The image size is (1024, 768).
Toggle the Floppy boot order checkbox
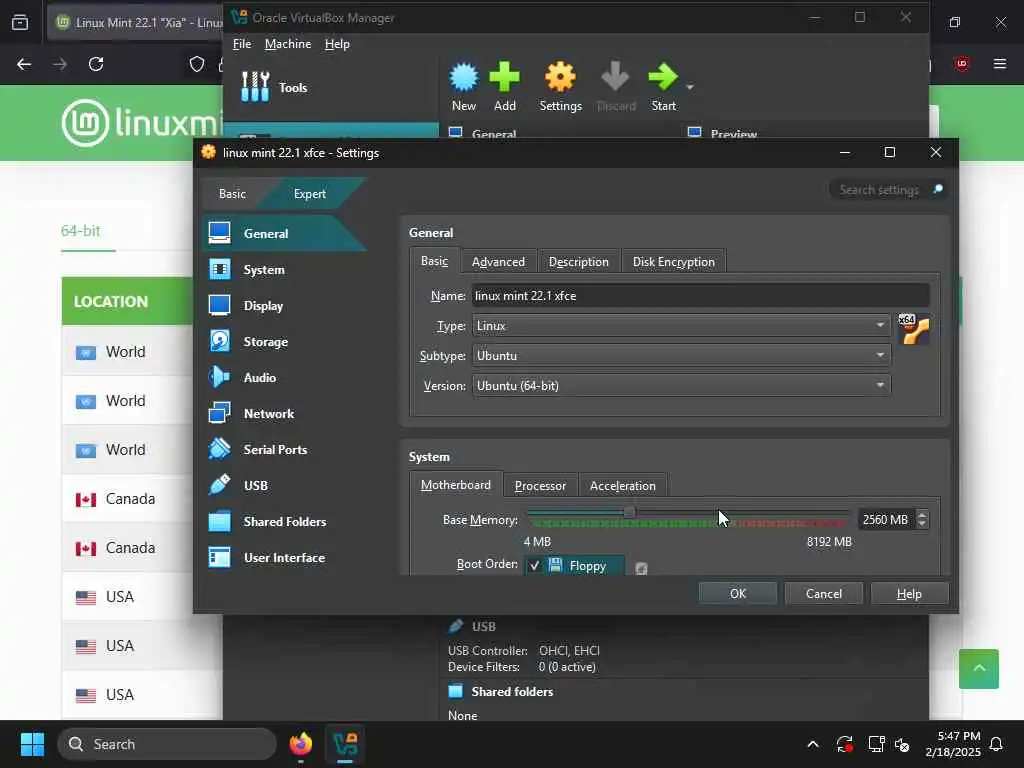pos(535,566)
